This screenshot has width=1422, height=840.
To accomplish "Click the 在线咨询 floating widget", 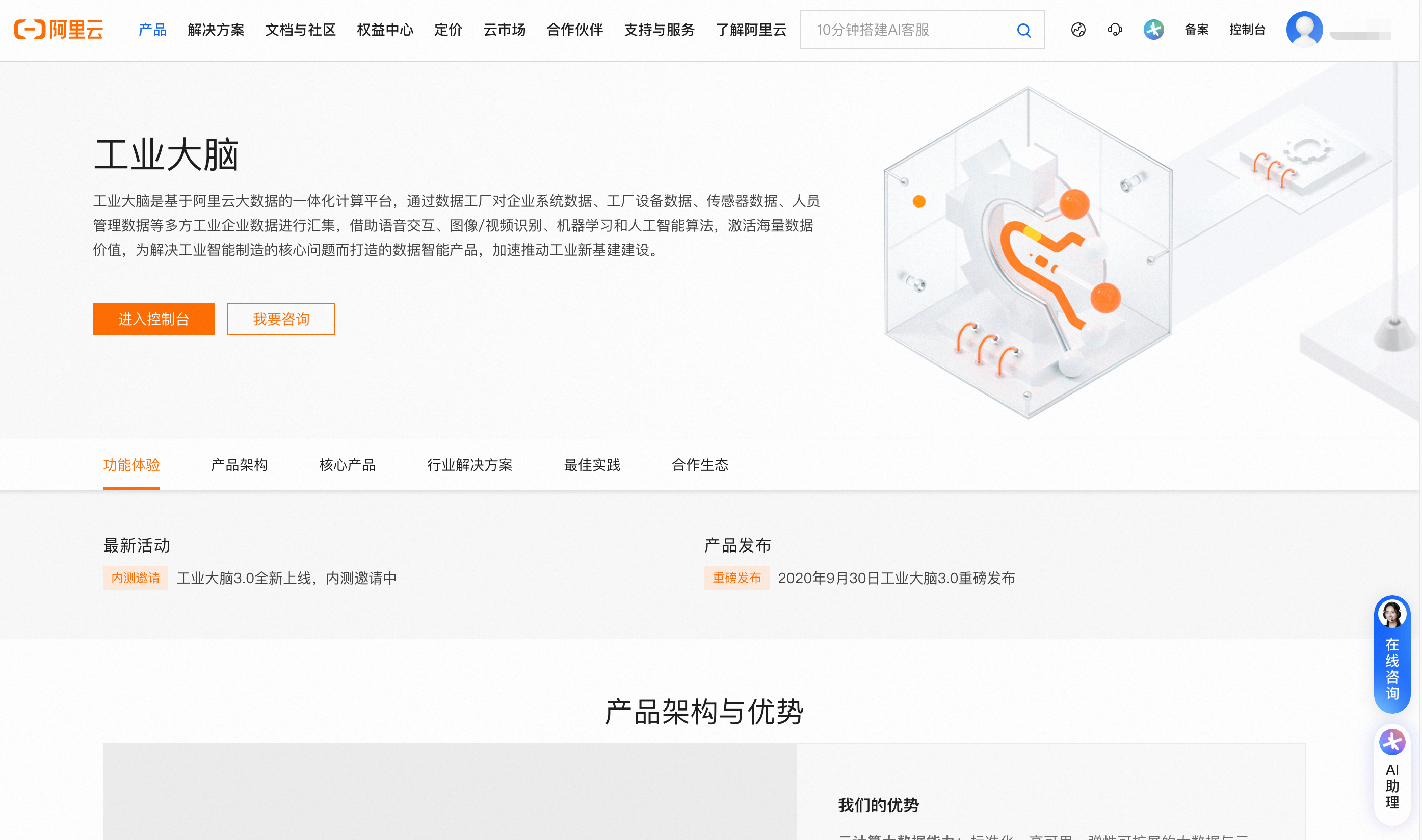I will click(x=1391, y=654).
